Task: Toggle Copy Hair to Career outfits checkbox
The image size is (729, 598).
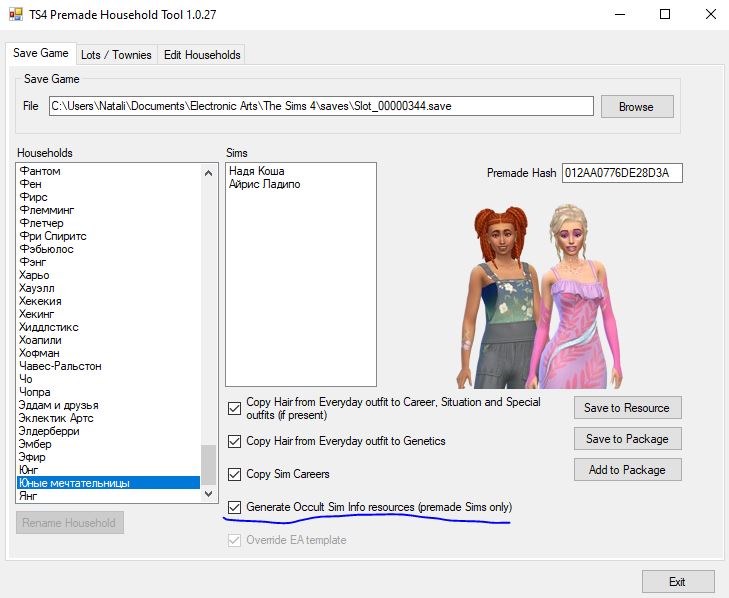Action: [235, 408]
